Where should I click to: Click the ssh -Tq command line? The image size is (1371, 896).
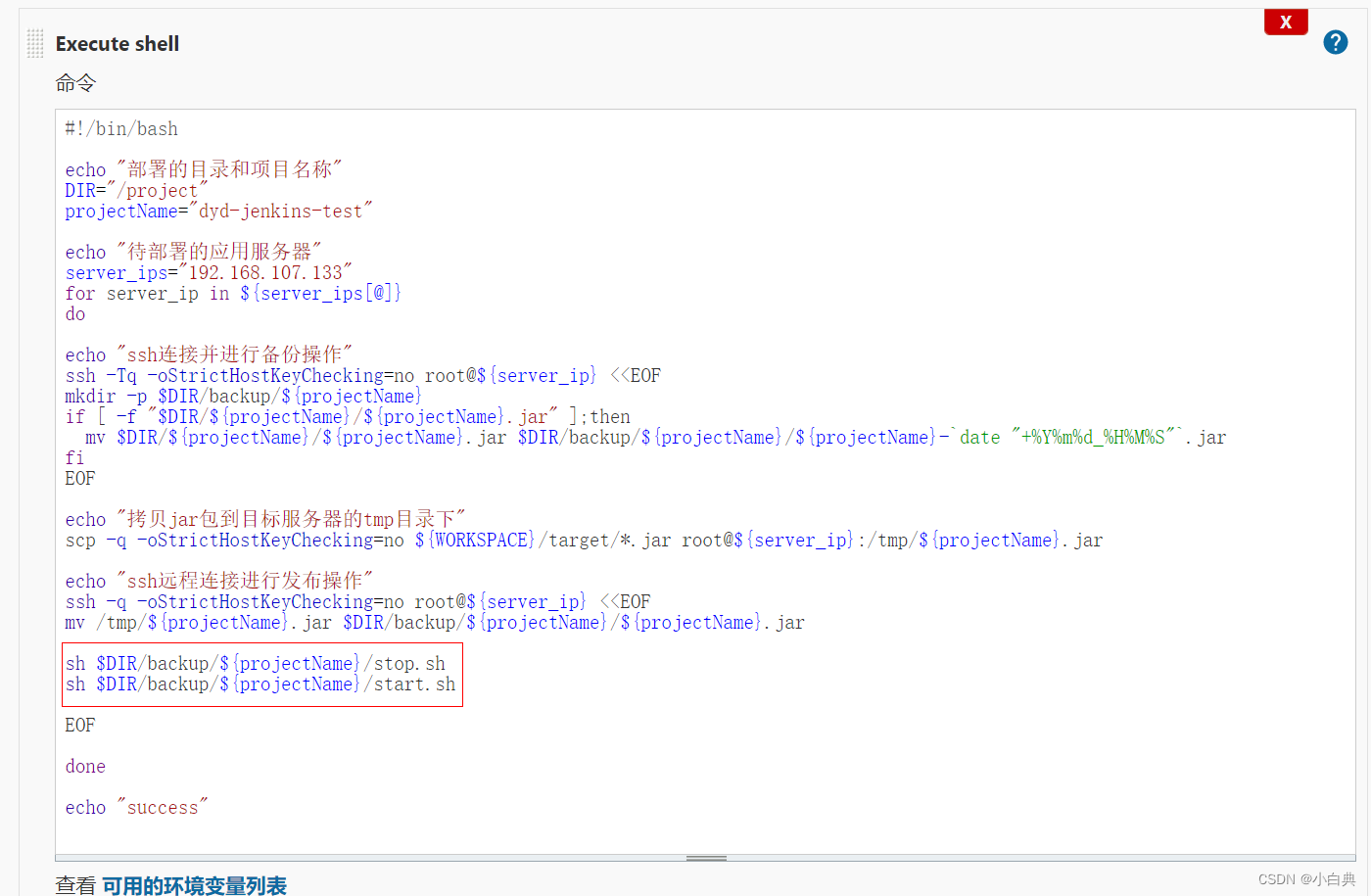pyautogui.click(x=363, y=376)
